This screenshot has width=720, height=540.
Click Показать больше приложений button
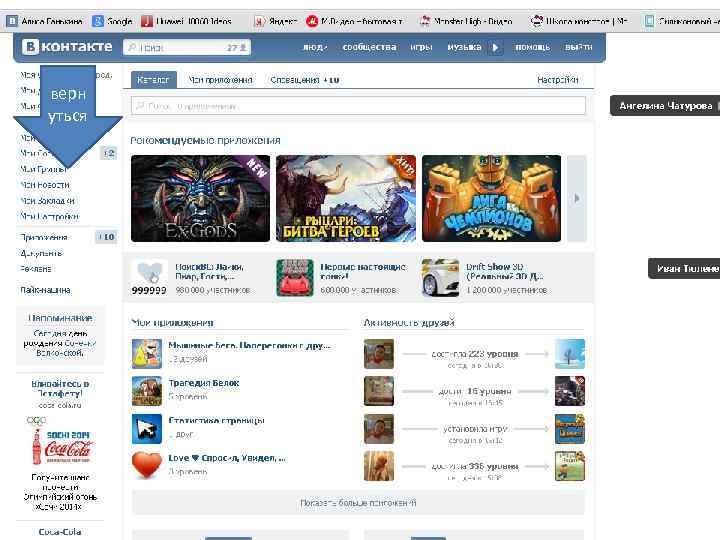358,503
